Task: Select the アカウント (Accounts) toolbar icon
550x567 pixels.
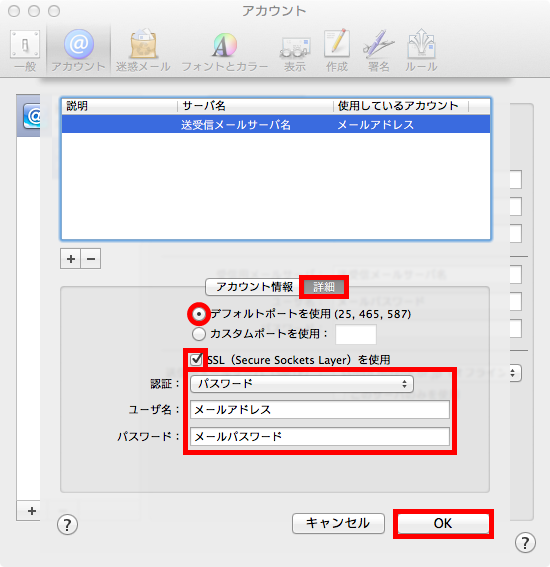Action: [x=78, y=51]
